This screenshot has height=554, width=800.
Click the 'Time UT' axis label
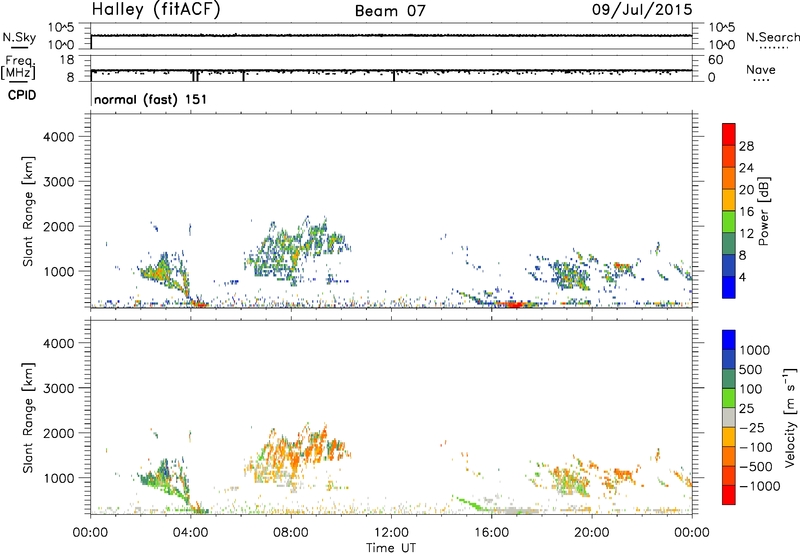(391, 548)
